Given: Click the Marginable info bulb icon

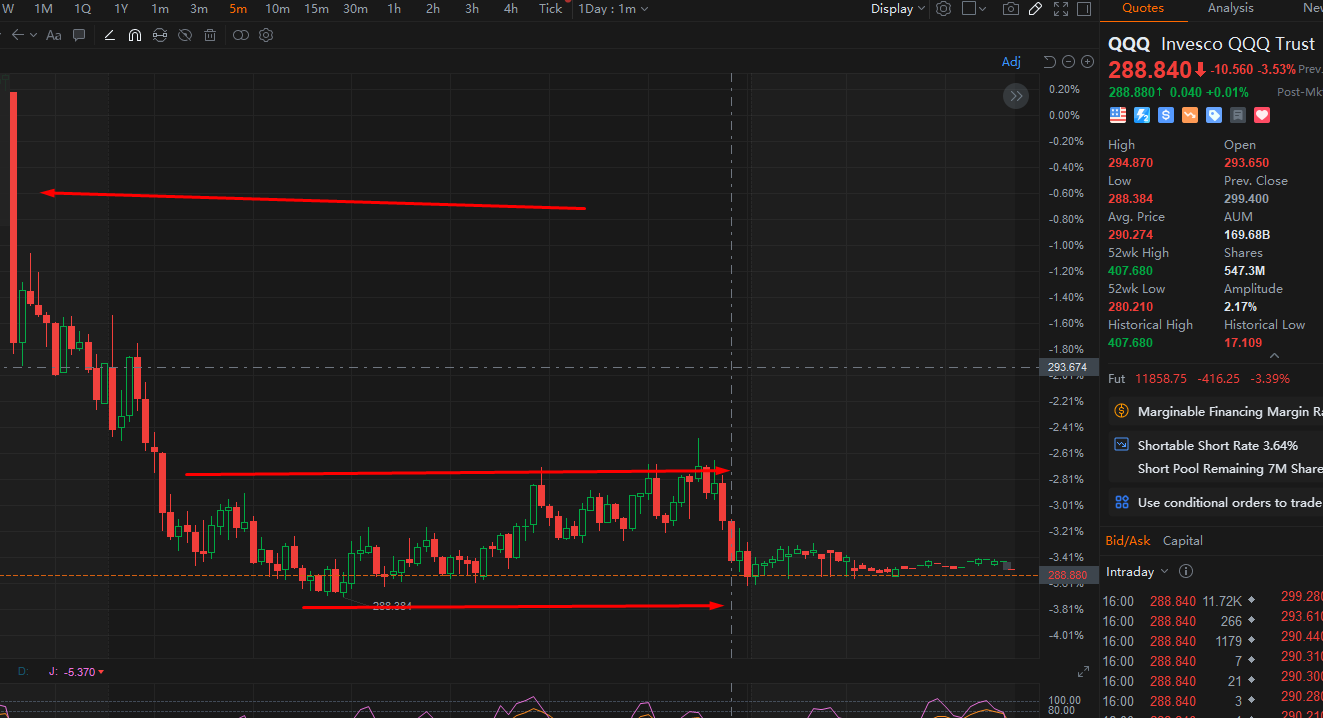Looking at the screenshot, I should 1120,411.
